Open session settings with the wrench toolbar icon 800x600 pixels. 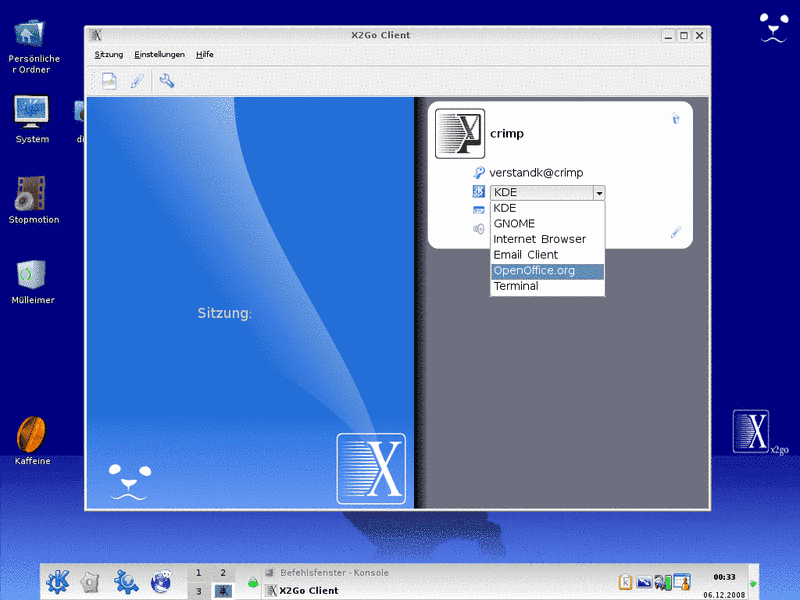[167, 80]
